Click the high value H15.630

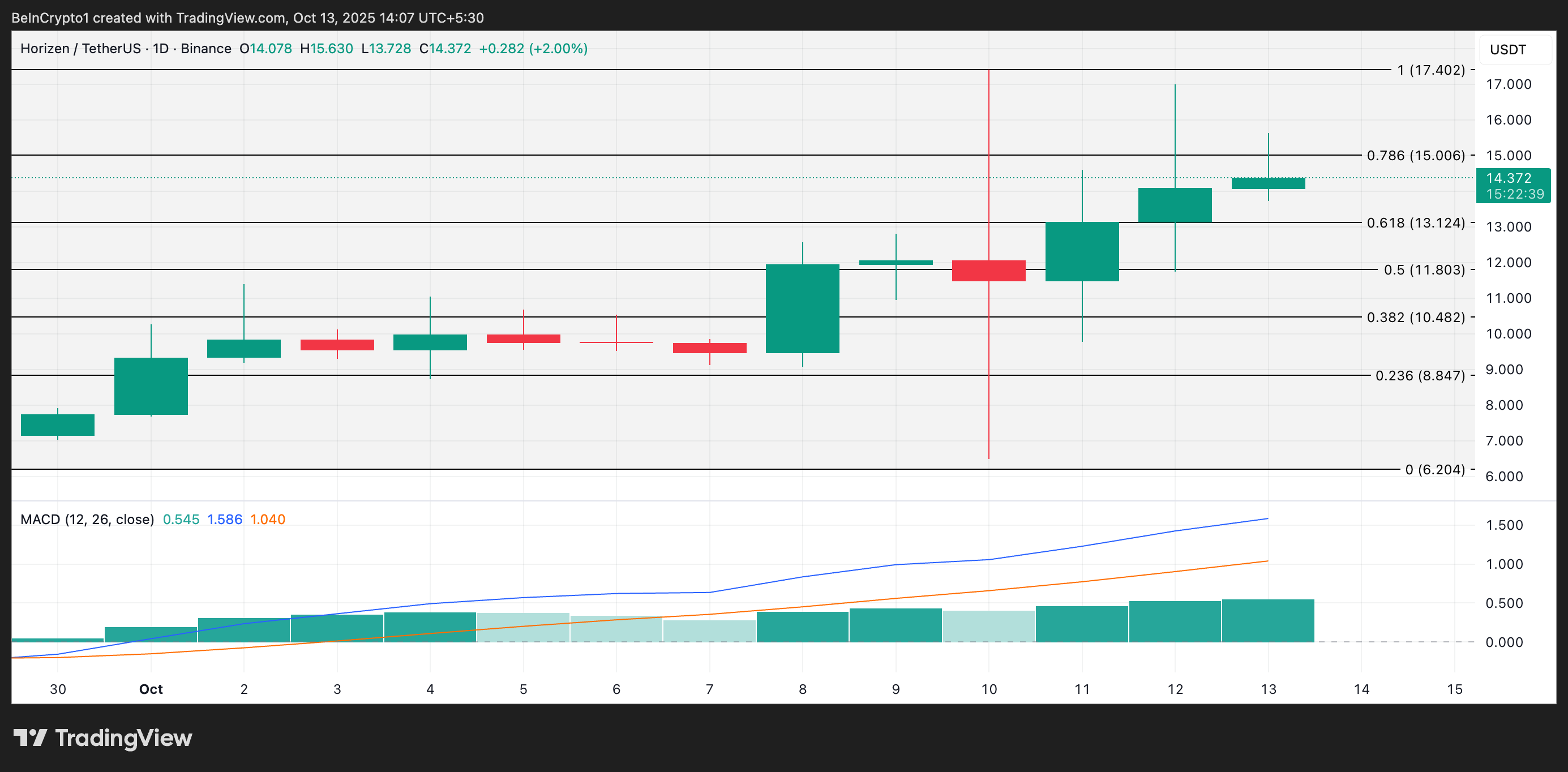(326, 49)
